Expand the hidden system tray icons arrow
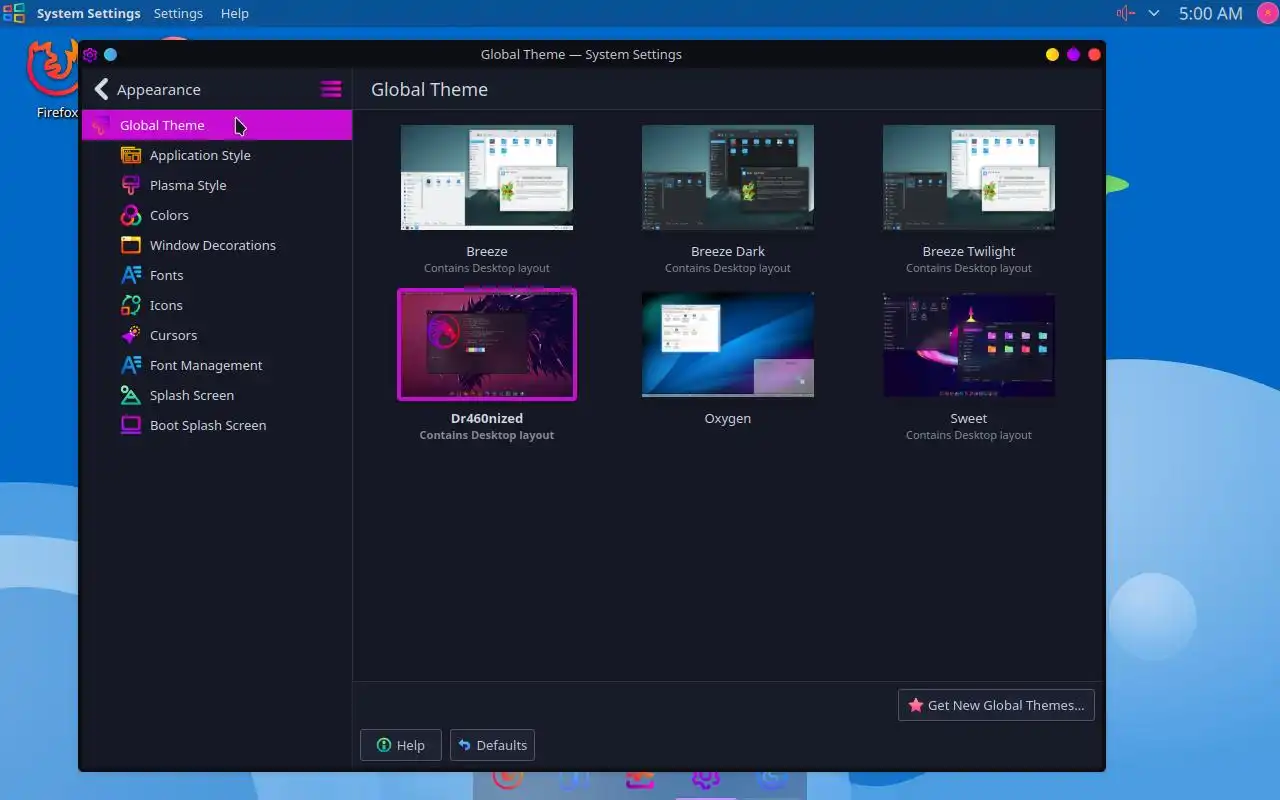Screen dimensions: 1280x800 pos(1154,13)
